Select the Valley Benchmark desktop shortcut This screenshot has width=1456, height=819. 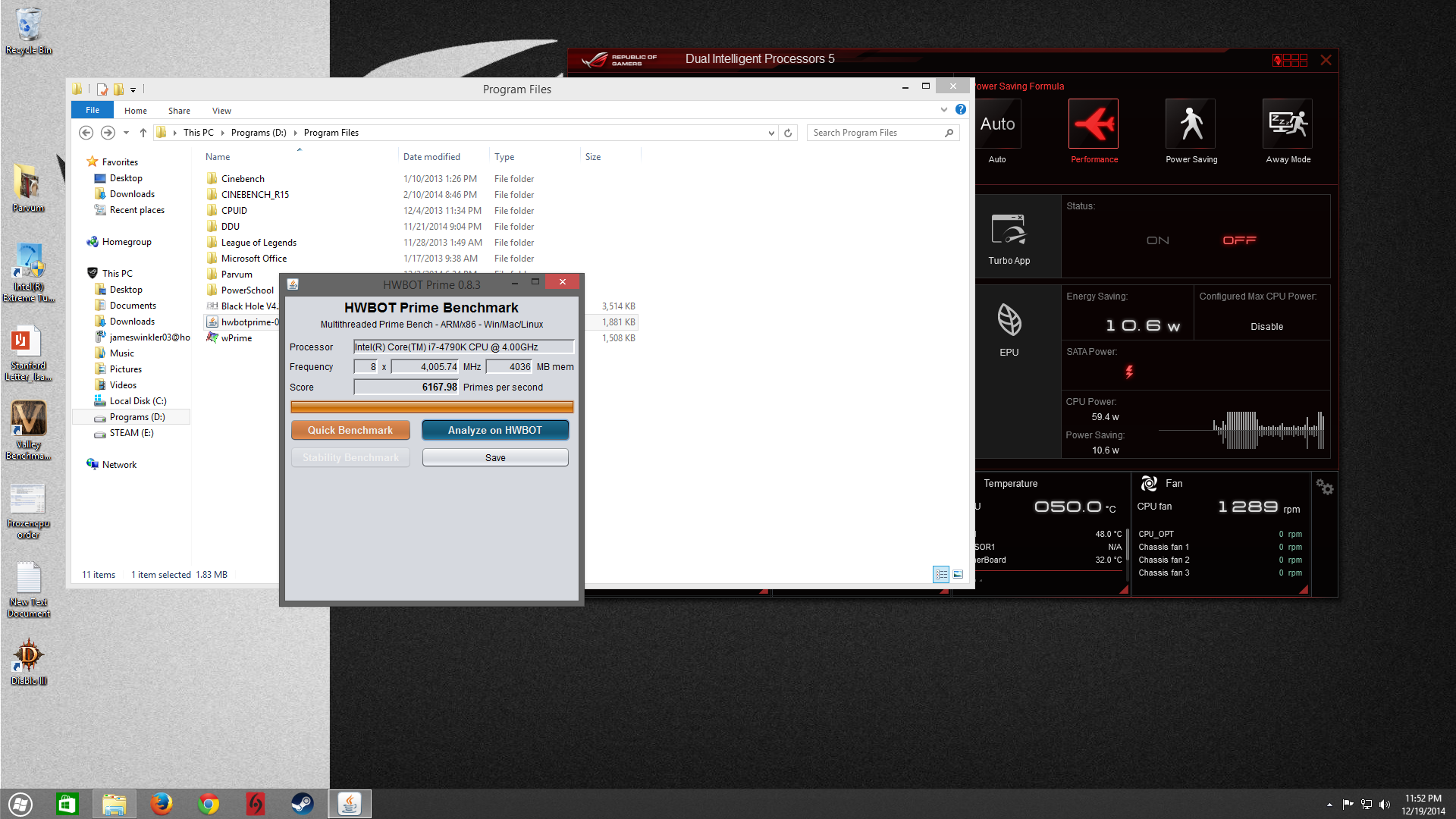[x=28, y=431]
